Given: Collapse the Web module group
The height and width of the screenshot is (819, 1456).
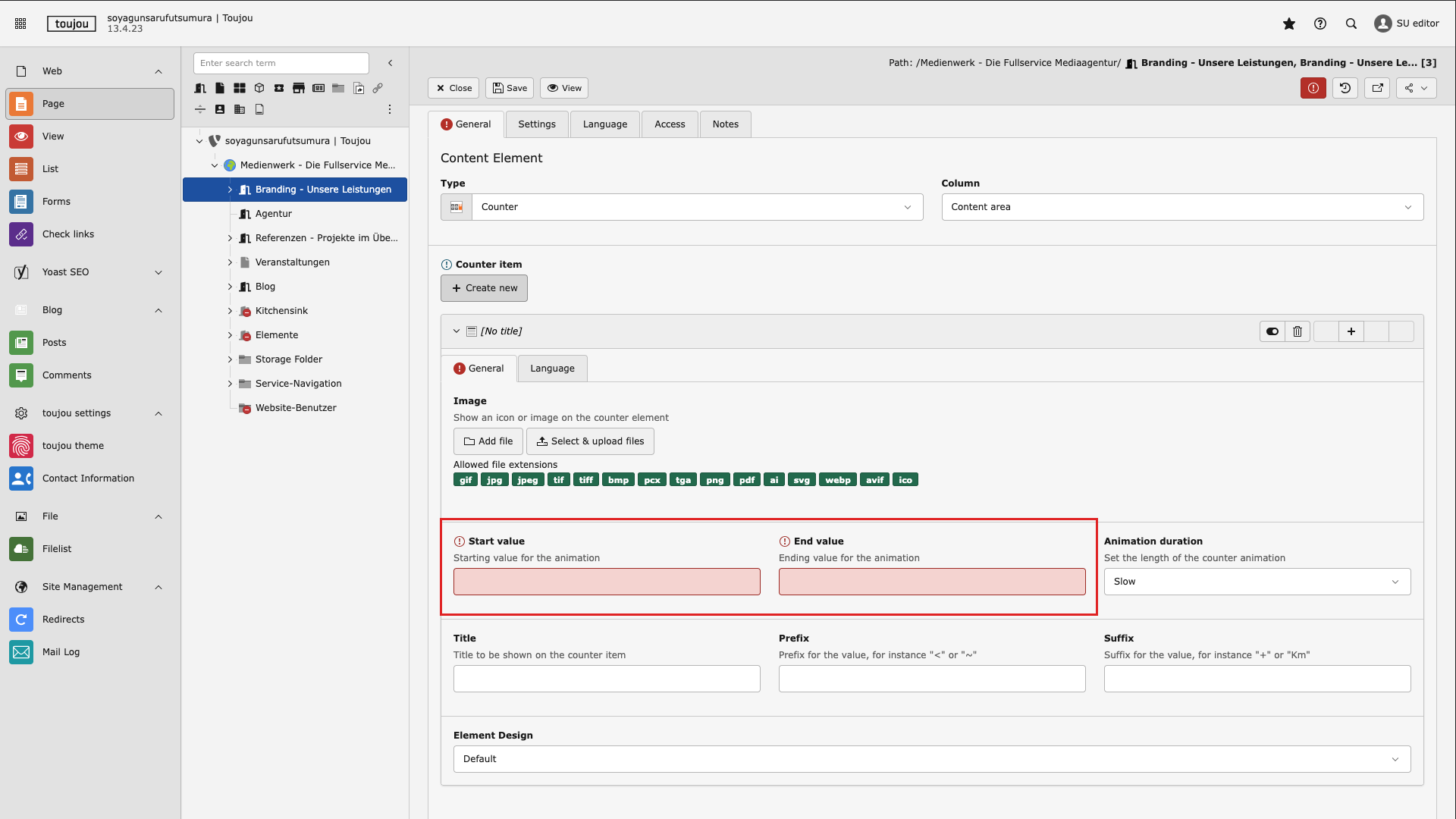Looking at the screenshot, I should point(158,71).
